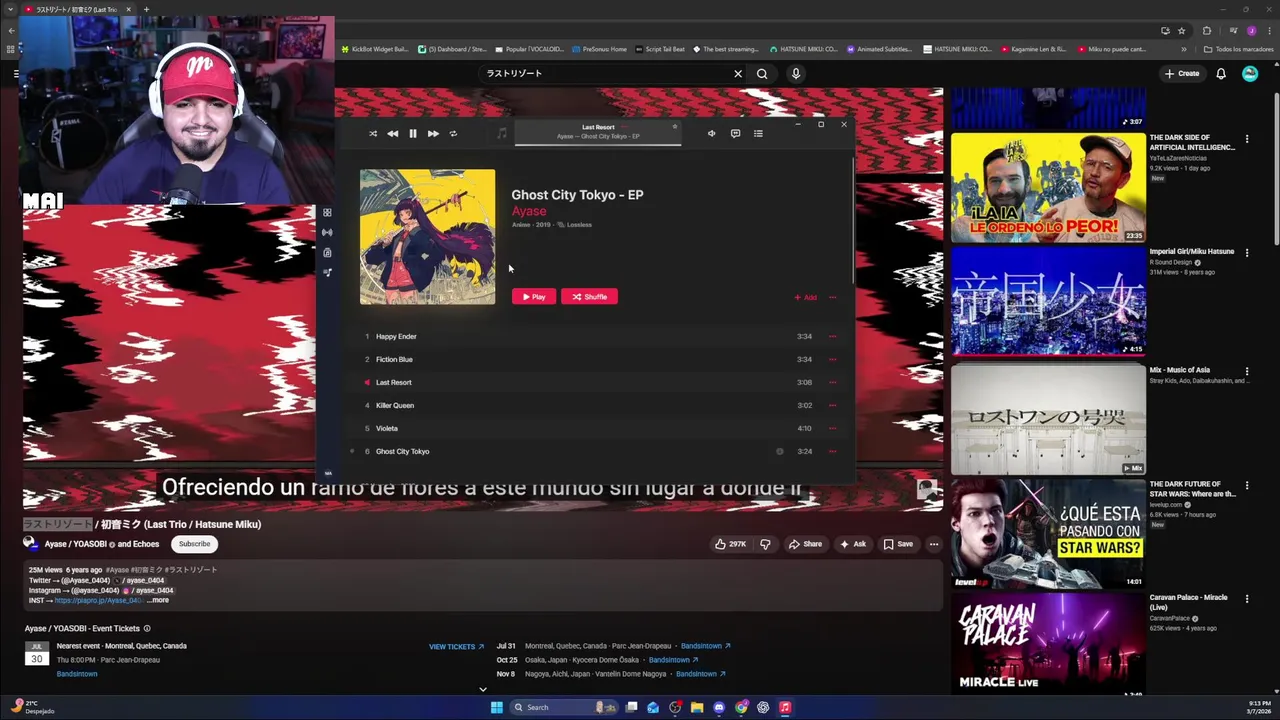Open more options for Ghost City Tokyo track
Viewport: 1280px width, 720px height.
pos(832,452)
